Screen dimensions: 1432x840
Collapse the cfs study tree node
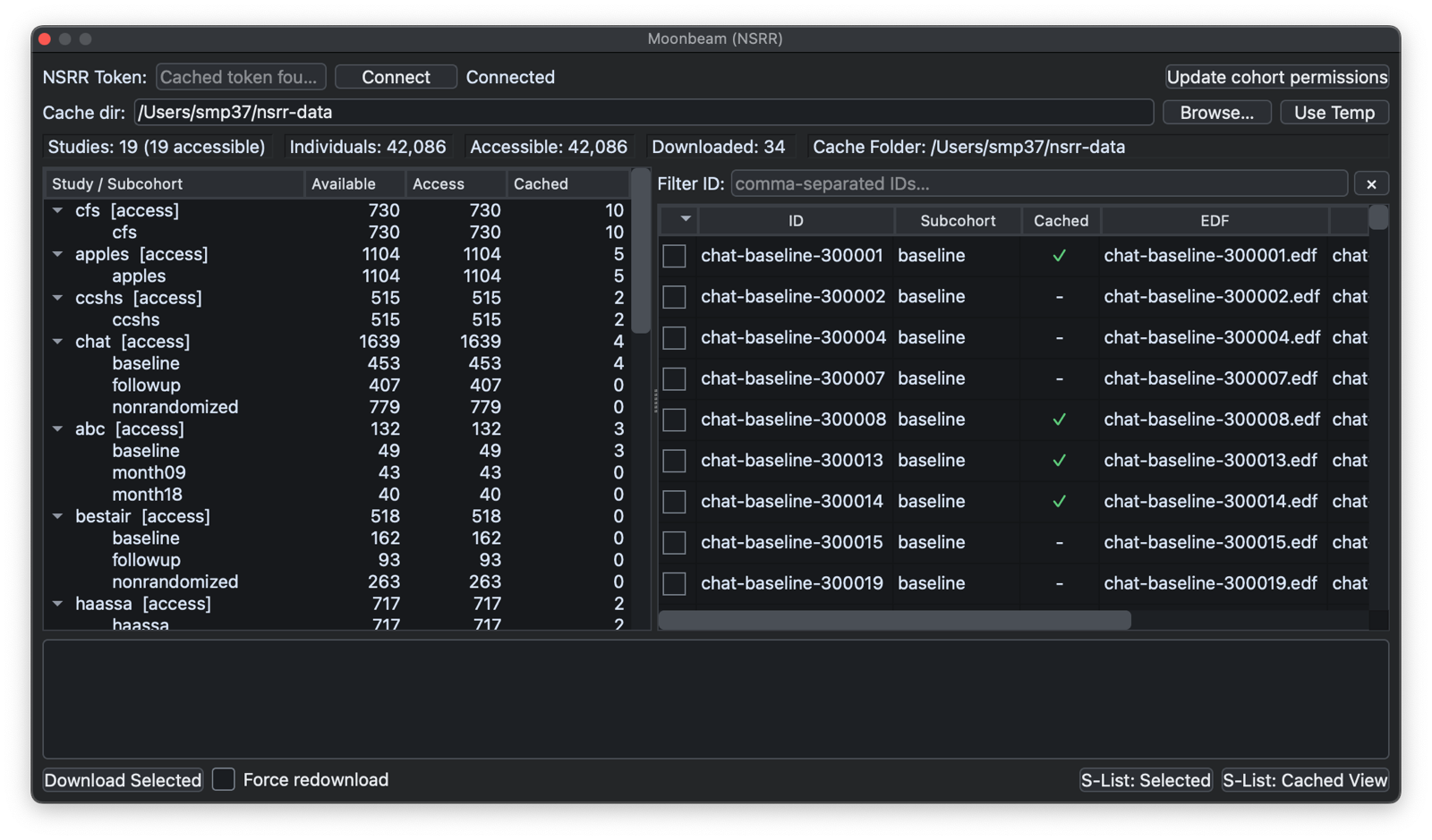point(58,210)
